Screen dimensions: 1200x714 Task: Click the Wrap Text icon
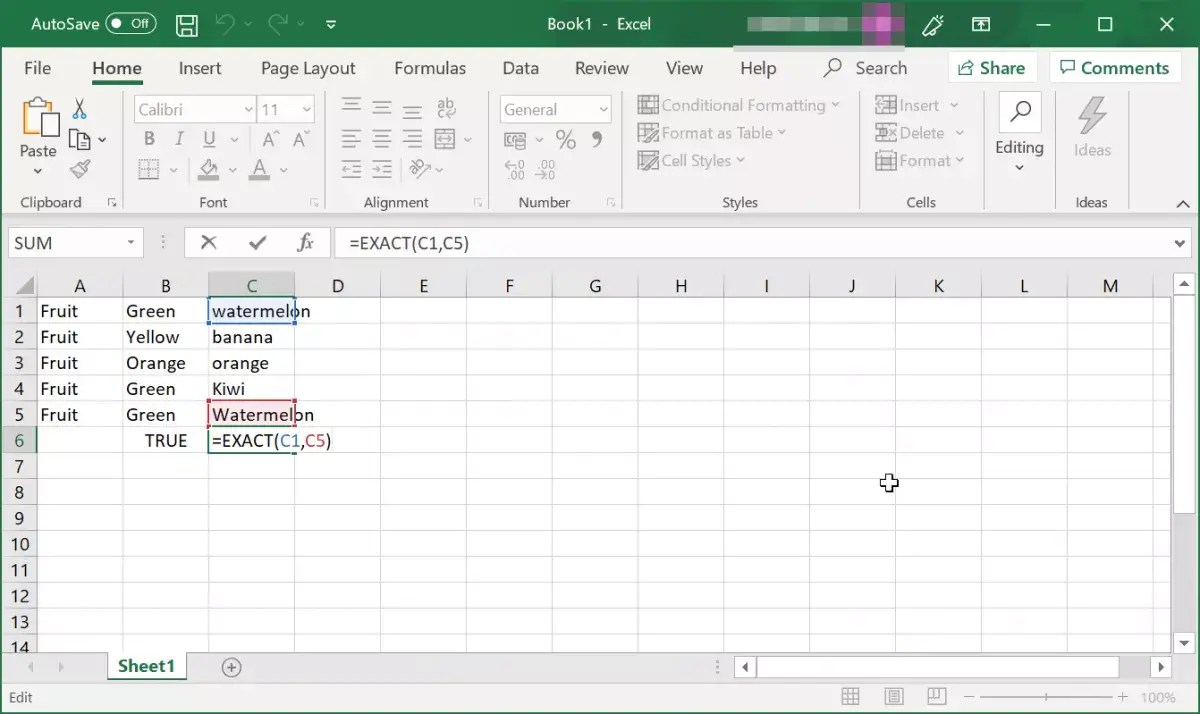(x=446, y=108)
